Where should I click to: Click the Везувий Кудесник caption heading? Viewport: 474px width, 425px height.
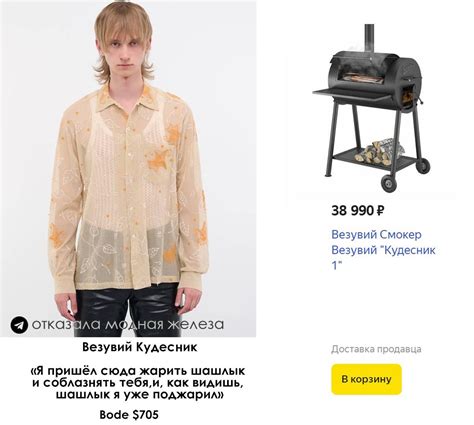(x=140, y=347)
